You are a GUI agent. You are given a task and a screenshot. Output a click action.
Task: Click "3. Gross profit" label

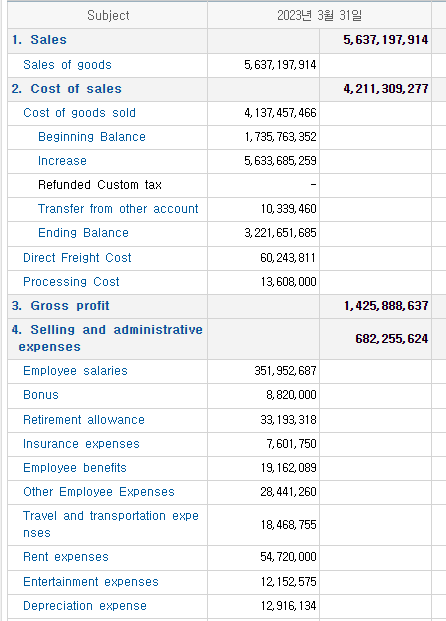(61, 306)
